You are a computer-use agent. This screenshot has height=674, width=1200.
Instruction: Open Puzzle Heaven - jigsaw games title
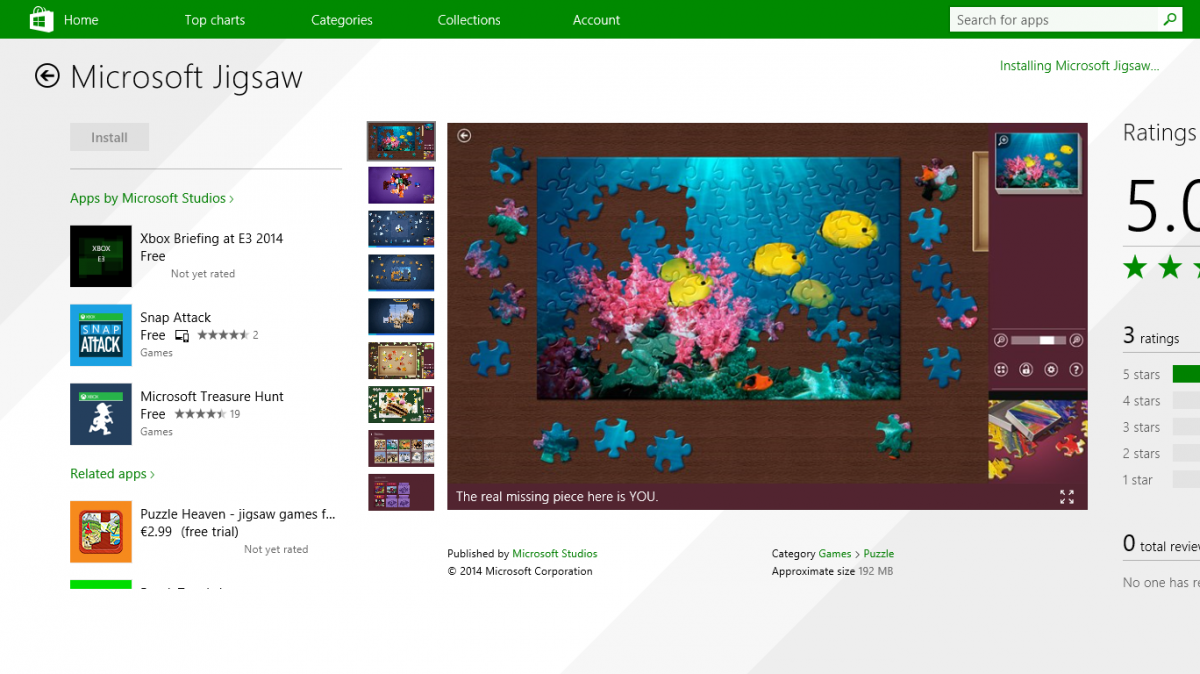click(238, 514)
